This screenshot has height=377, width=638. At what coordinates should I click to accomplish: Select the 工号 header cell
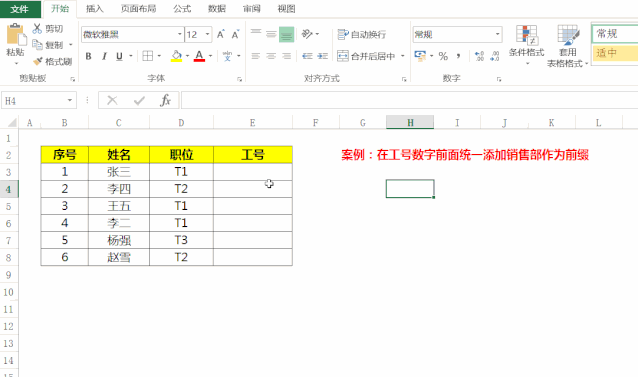[x=253, y=155]
